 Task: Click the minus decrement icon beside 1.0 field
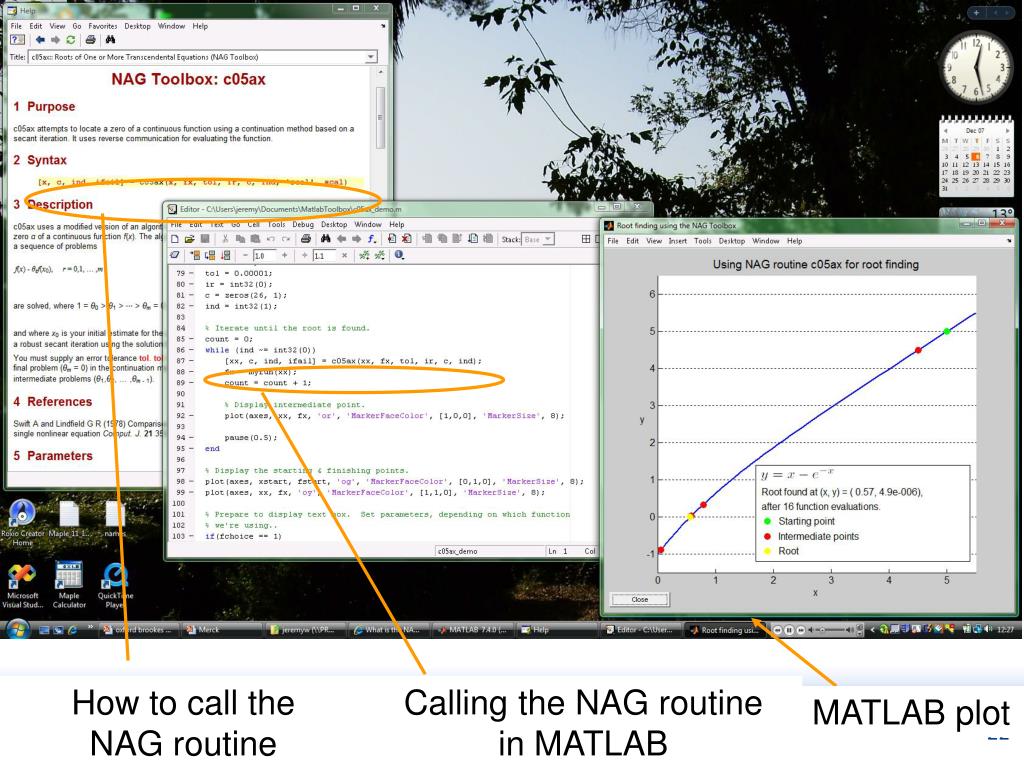click(245, 255)
